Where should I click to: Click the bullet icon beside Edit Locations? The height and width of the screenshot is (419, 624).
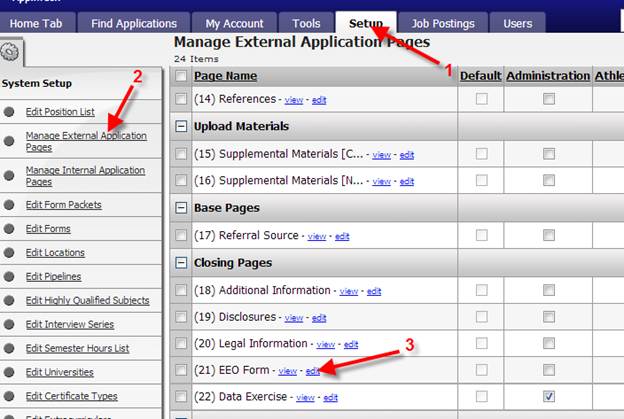click(x=10, y=253)
